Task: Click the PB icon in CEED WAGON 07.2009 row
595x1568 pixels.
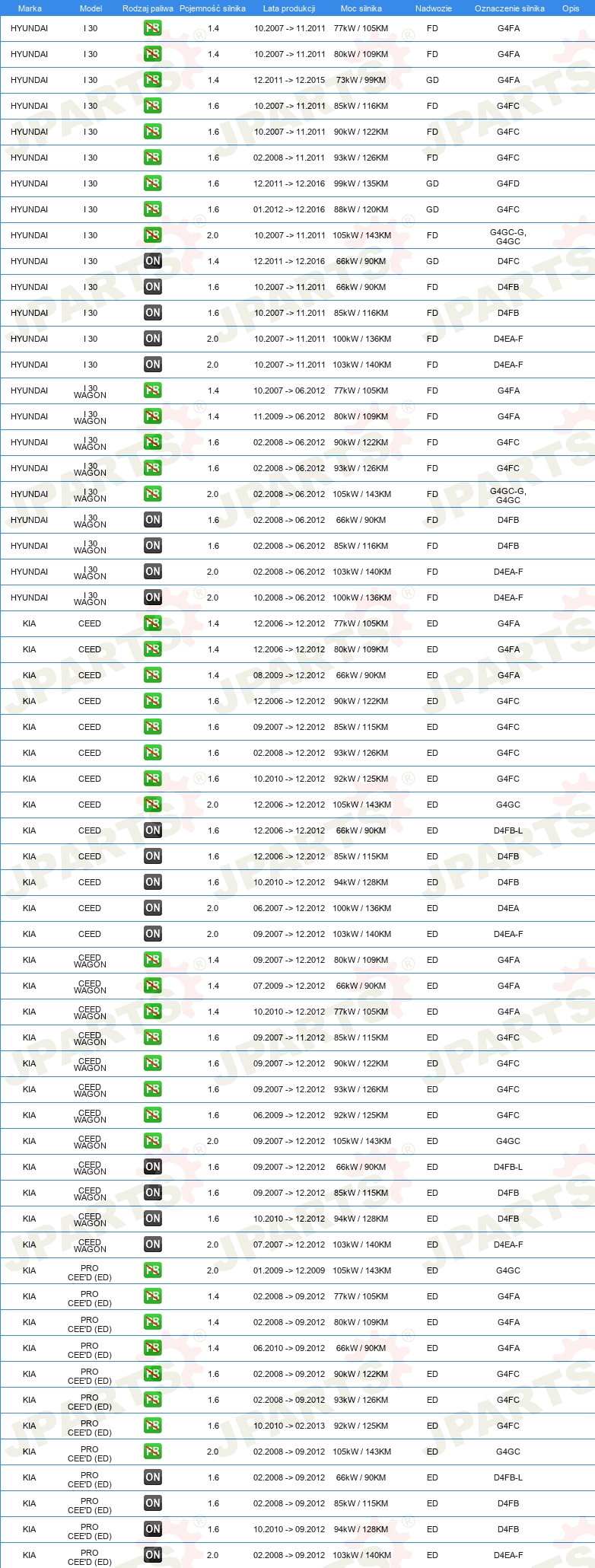Action: pyautogui.click(x=152, y=986)
